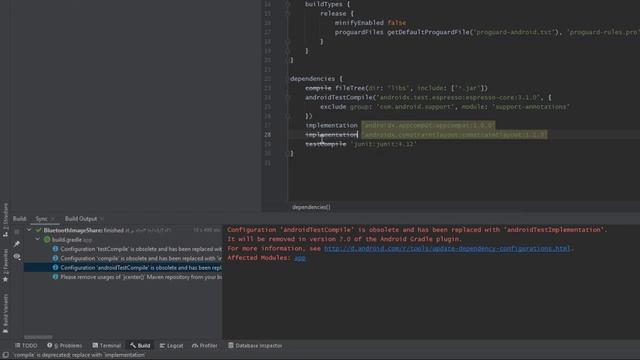Click the 'testCompile' keyword in editor
This screenshot has width=640, height=360.
pos(326,144)
